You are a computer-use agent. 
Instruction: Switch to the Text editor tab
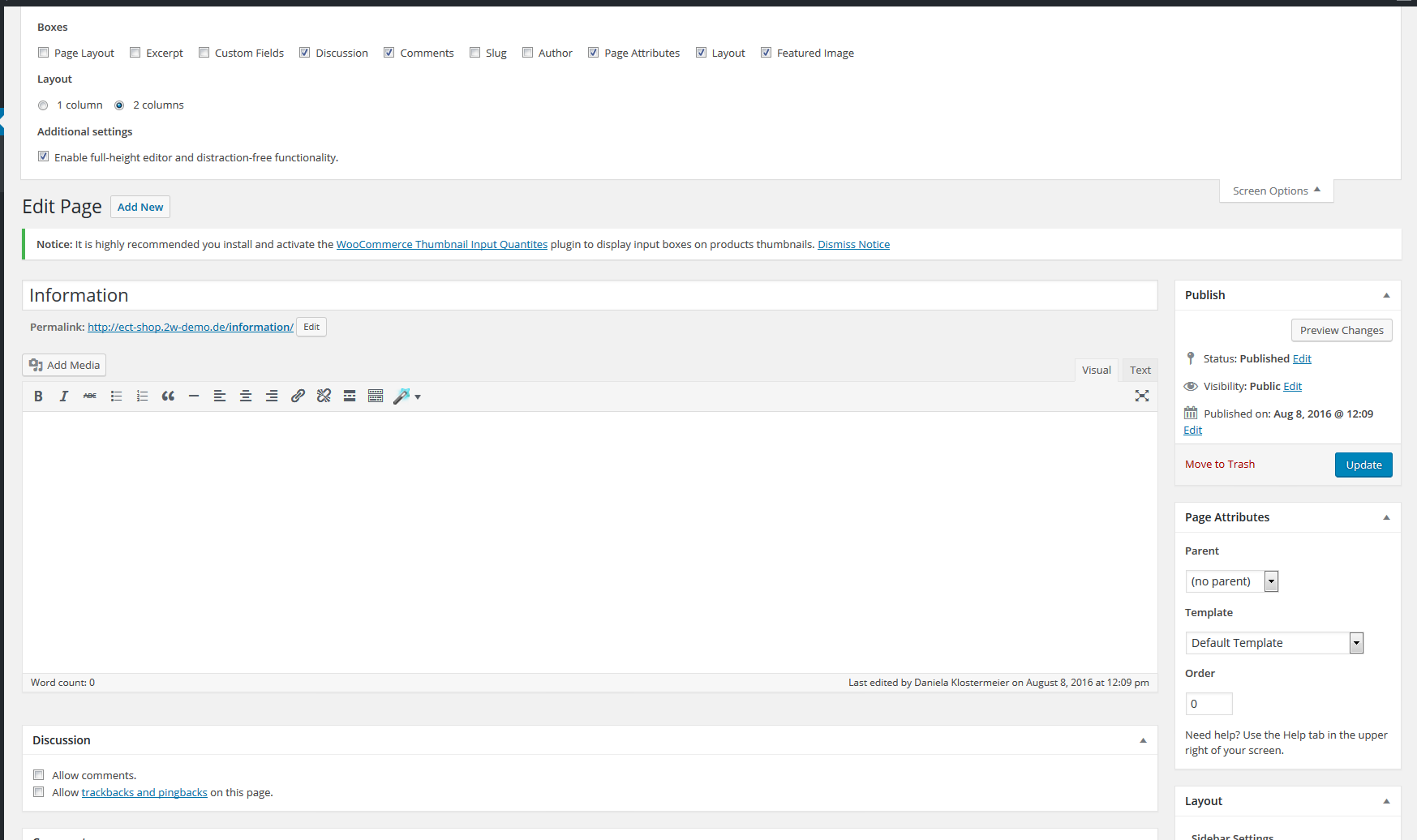[x=1140, y=370]
